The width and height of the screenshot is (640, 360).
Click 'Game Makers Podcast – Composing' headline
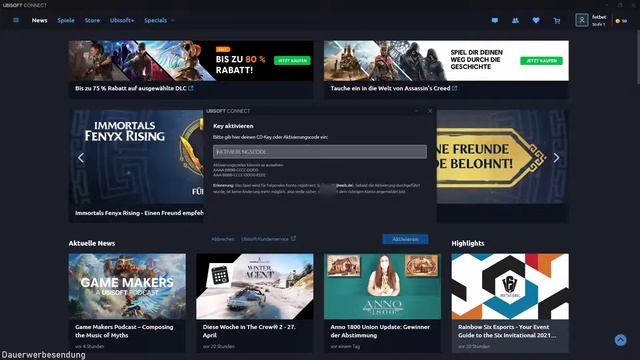(x=124, y=331)
